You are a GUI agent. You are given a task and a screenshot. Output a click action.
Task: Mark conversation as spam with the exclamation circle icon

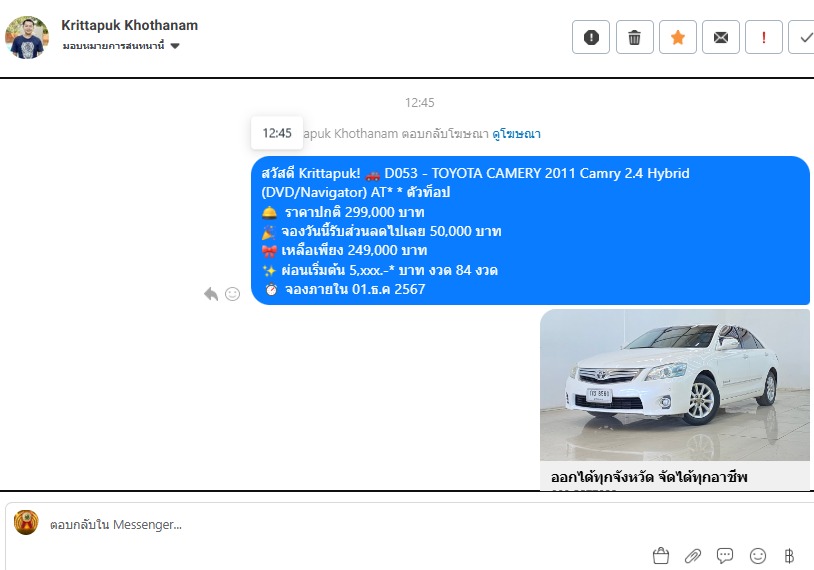(x=591, y=37)
